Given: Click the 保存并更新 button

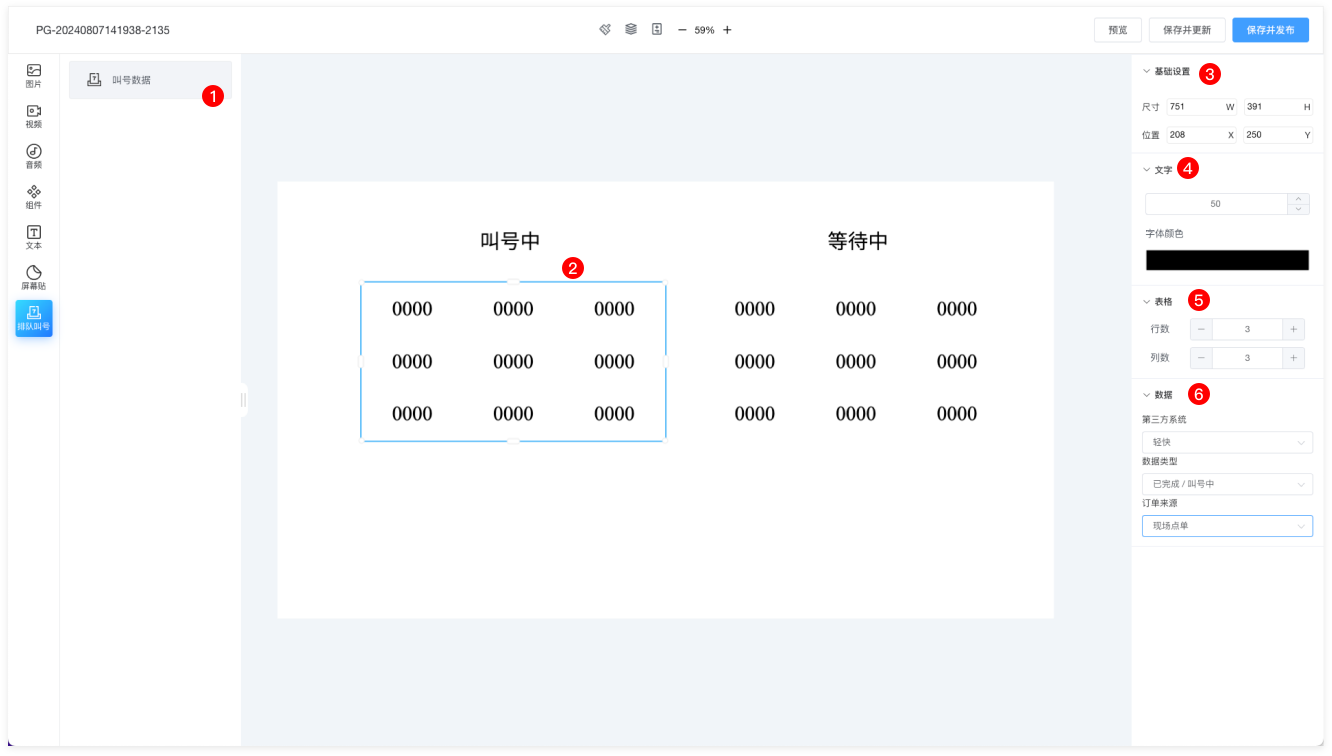Looking at the screenshot, I should click(x=1187, y=30).
